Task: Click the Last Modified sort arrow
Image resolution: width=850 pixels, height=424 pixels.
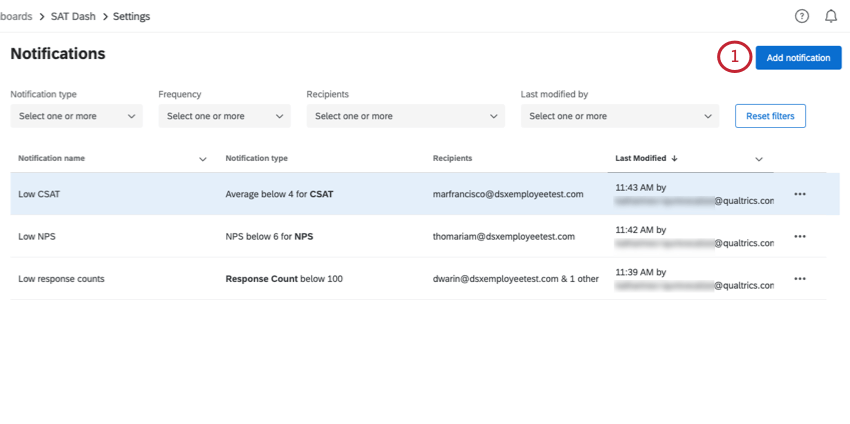Action: 674,158
